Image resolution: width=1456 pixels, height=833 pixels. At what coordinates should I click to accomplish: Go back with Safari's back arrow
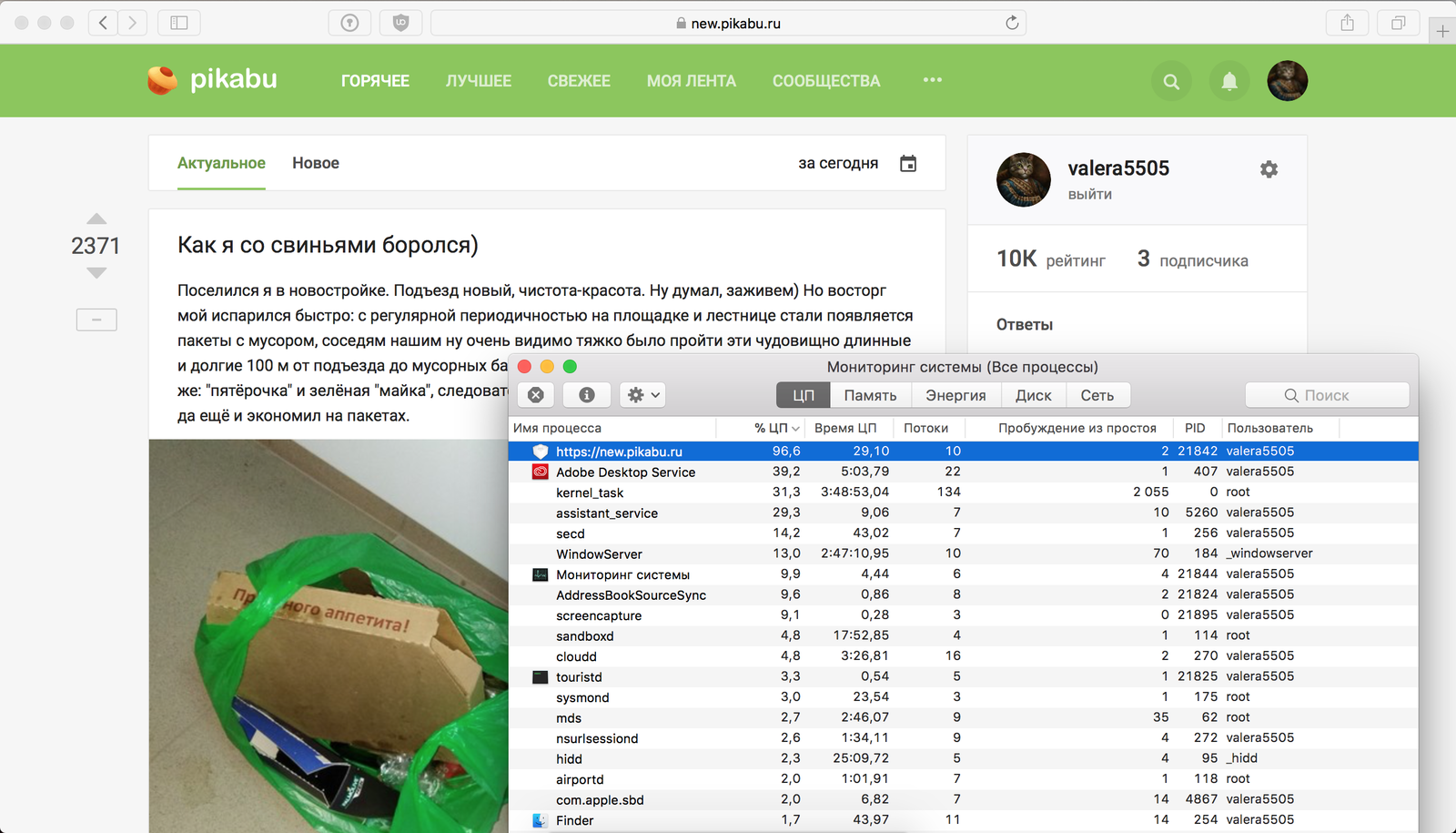103,23
